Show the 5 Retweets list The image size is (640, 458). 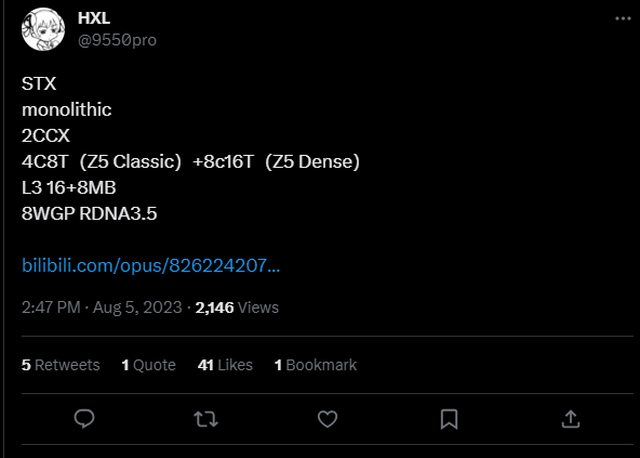61,365
